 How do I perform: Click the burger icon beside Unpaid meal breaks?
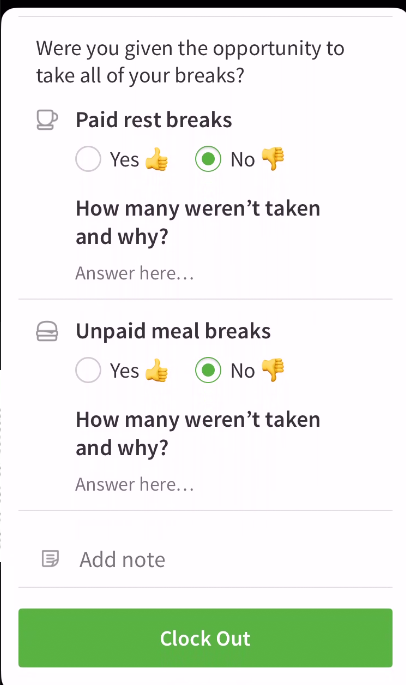47,331
